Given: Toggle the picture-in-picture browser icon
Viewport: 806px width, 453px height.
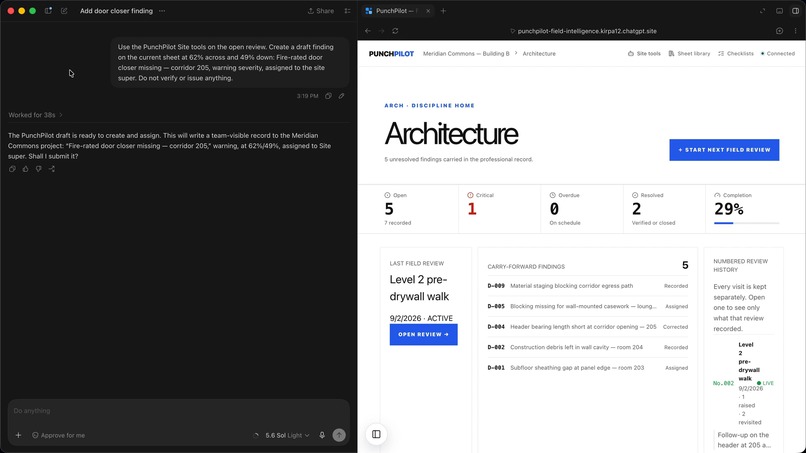Looking at the screenshot, I should pos(779,11).
